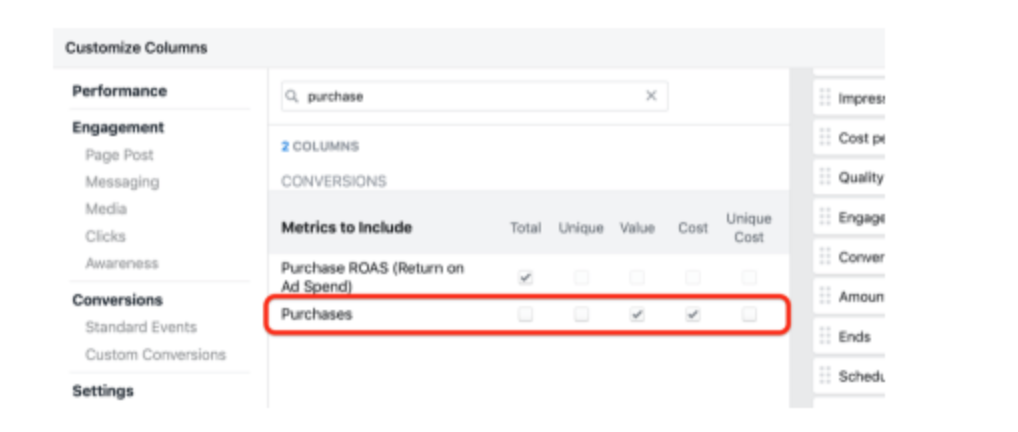The image size is (1018, 432).
Task: Click into the column search field
Action: (470, 97)
